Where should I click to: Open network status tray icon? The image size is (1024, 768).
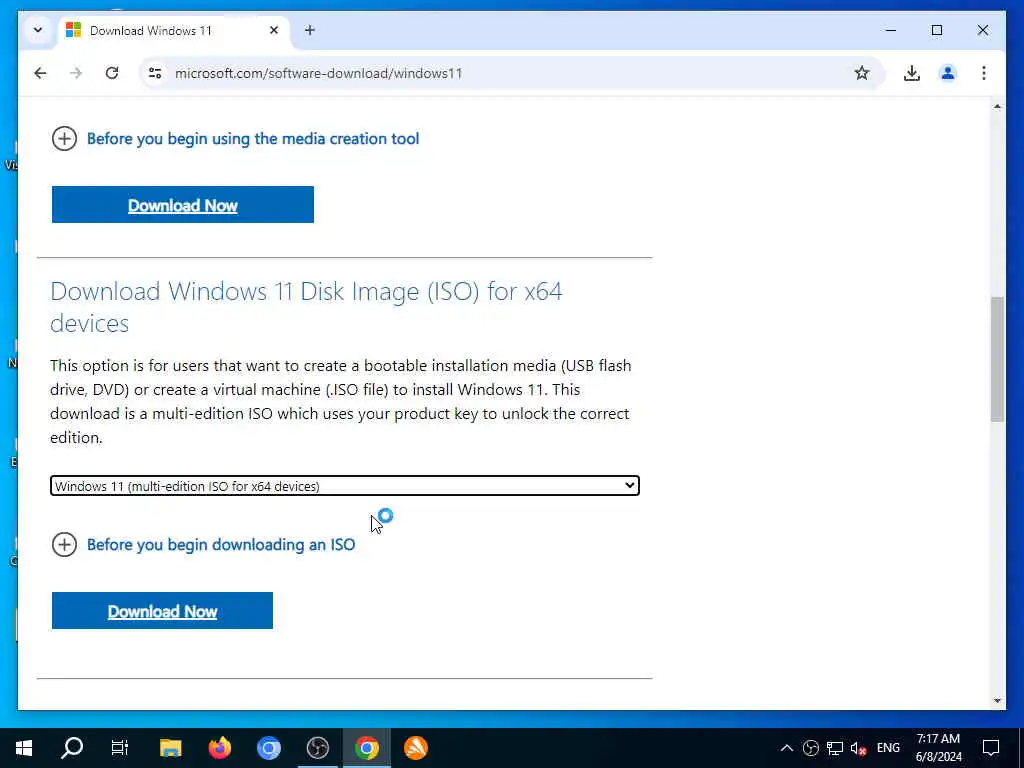click(x=835, y=748)
